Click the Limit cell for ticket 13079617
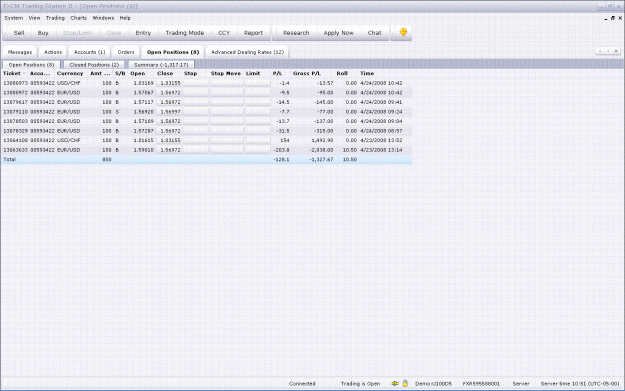Viewport: 625px width, 391px height. (x=257, y=102)
